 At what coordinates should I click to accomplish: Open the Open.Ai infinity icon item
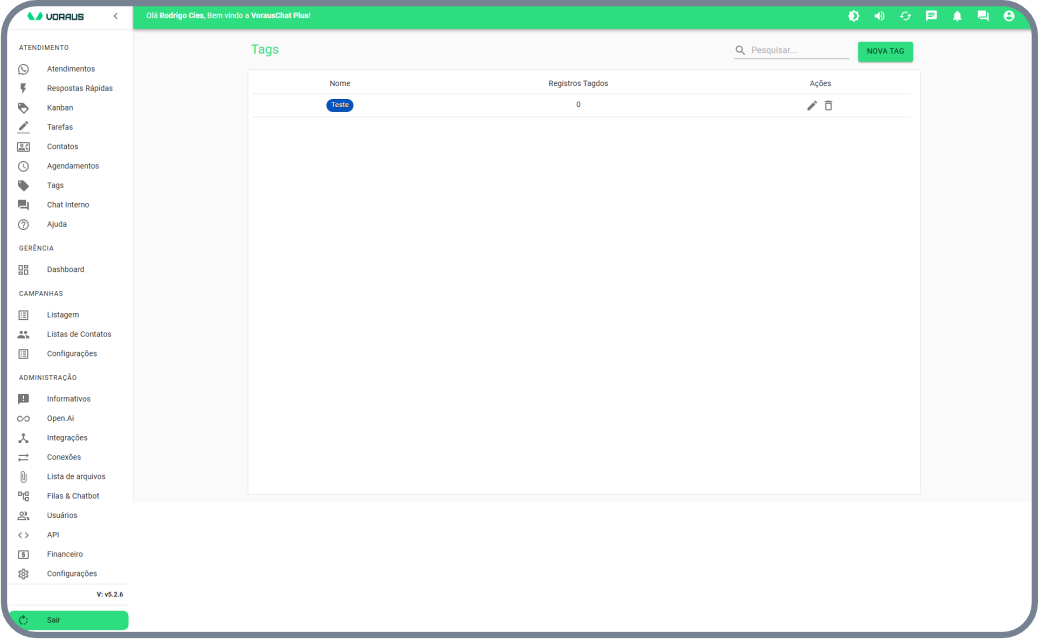(x=24, y=418)
